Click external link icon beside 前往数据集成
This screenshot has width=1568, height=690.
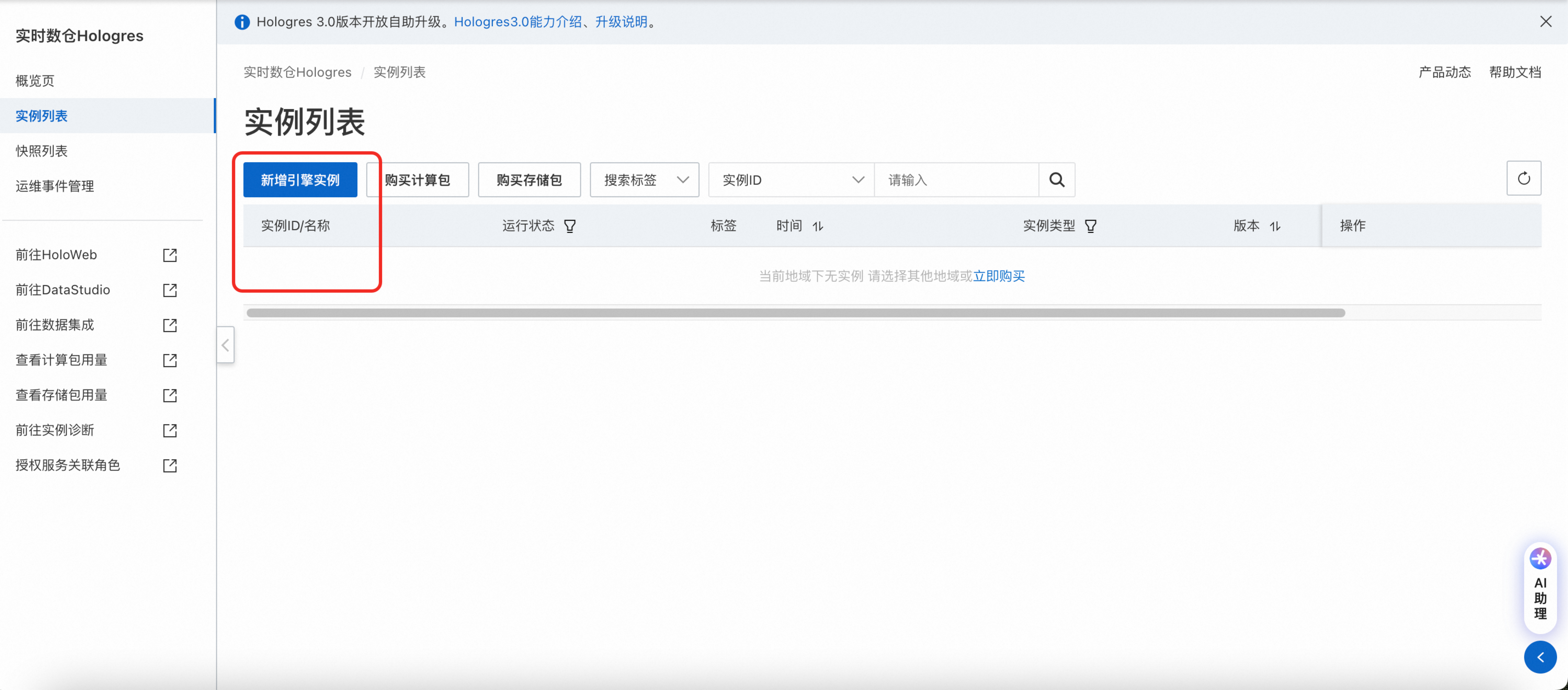click(170, 326)
